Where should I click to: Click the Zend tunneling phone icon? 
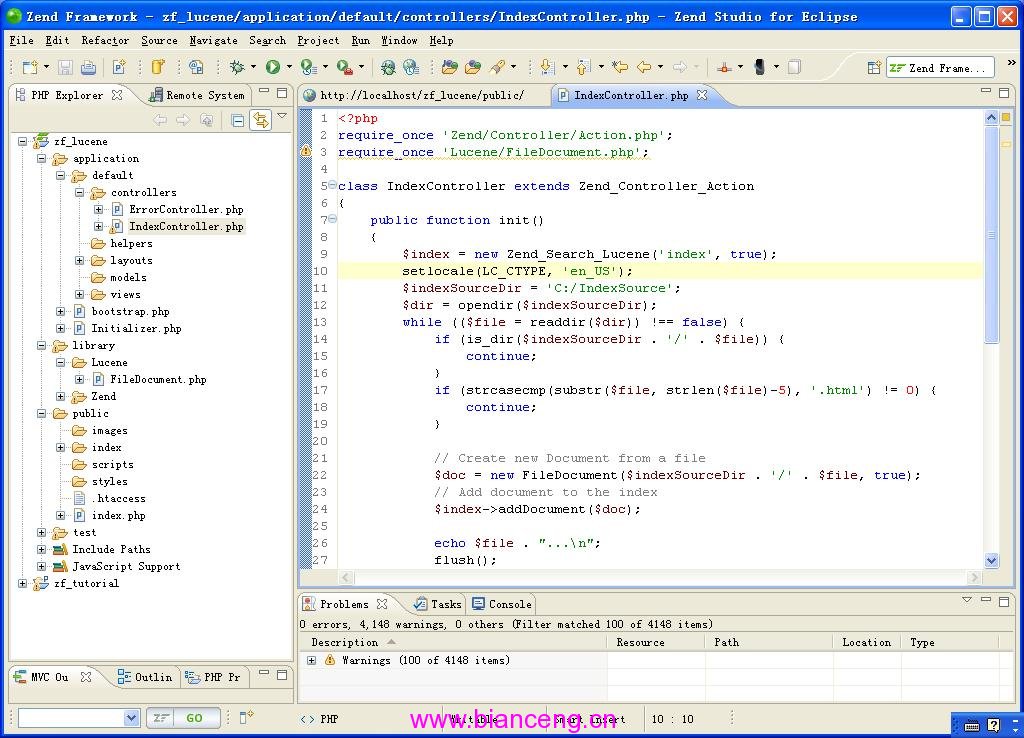(760, 67)
